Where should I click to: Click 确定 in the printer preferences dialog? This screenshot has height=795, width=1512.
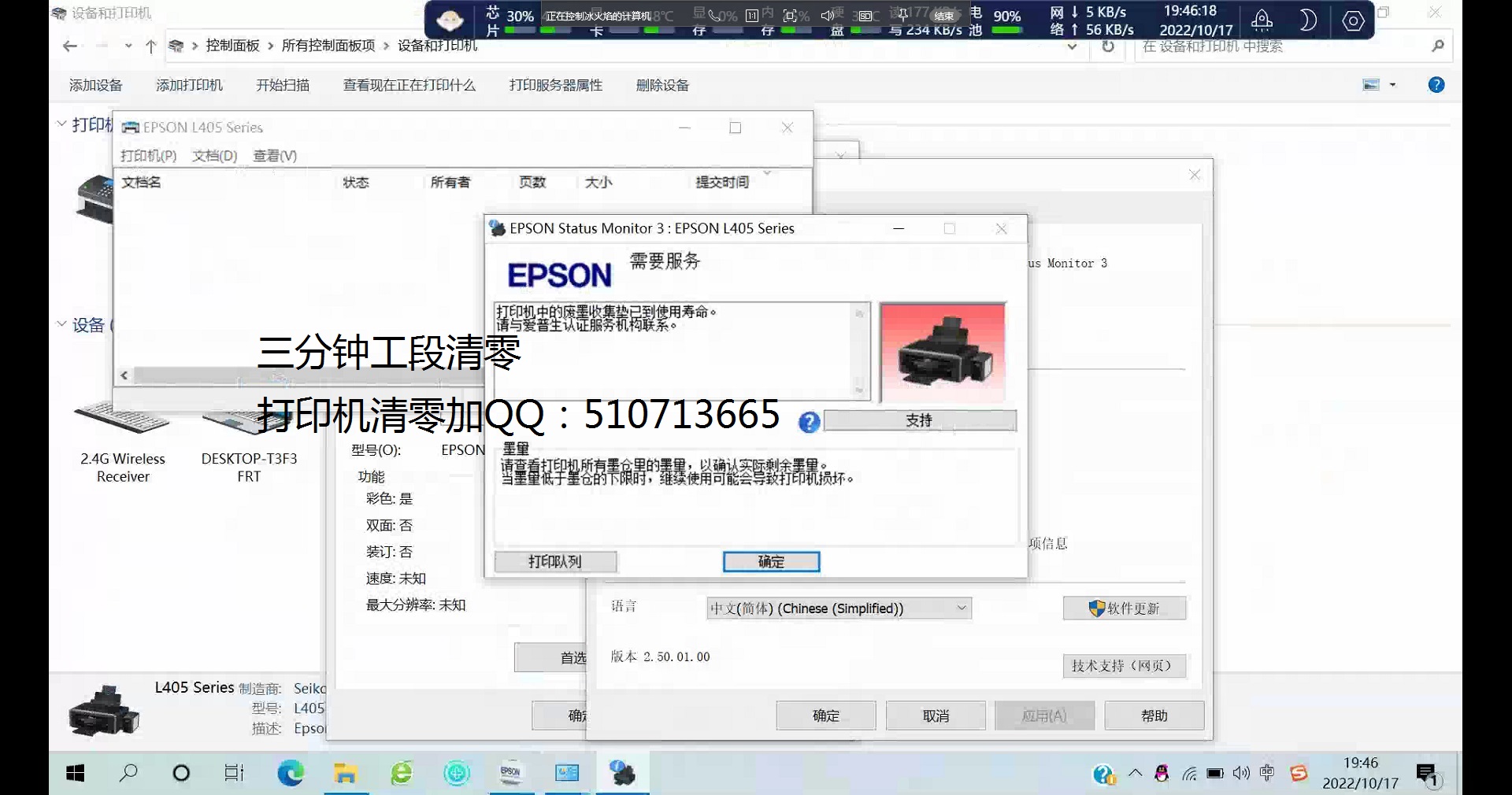826,715
